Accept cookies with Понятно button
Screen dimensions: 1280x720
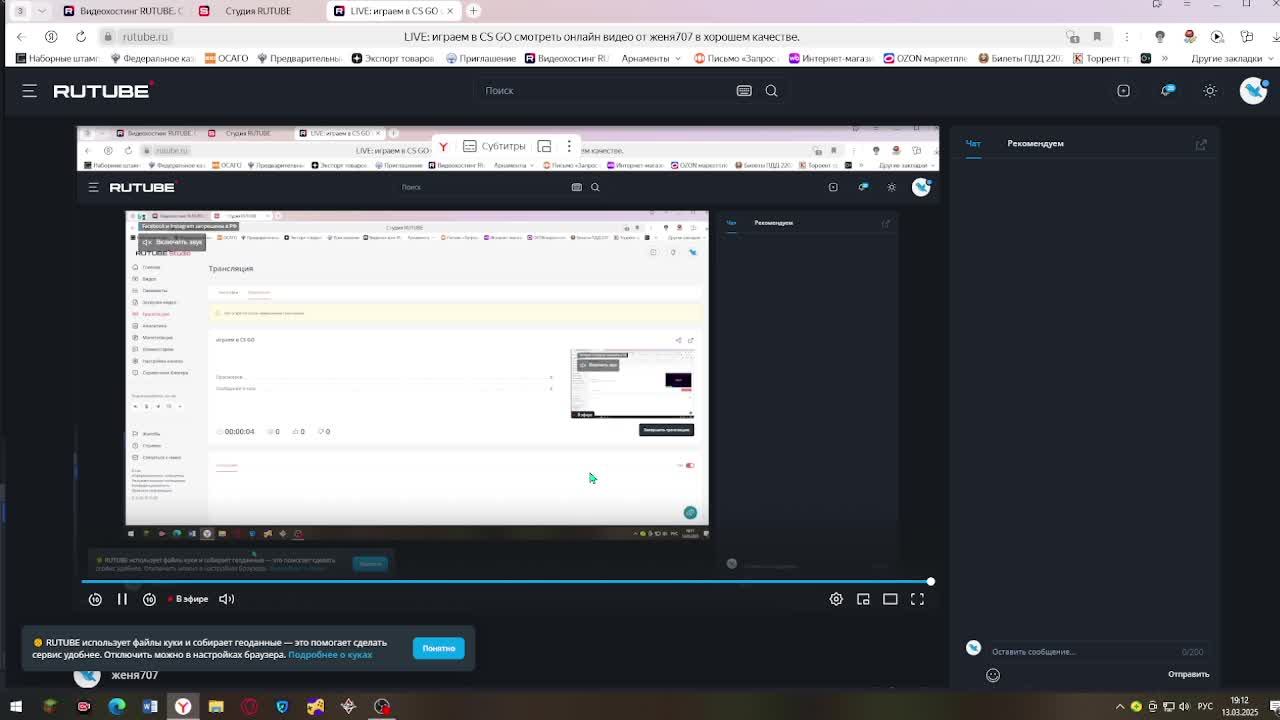(438, 648)
